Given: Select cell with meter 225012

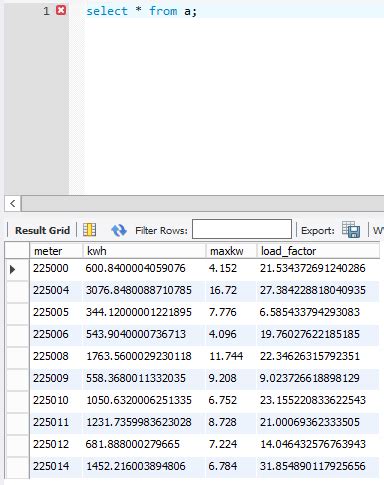Looking at the screenshot, I should (x=56, y=444).
